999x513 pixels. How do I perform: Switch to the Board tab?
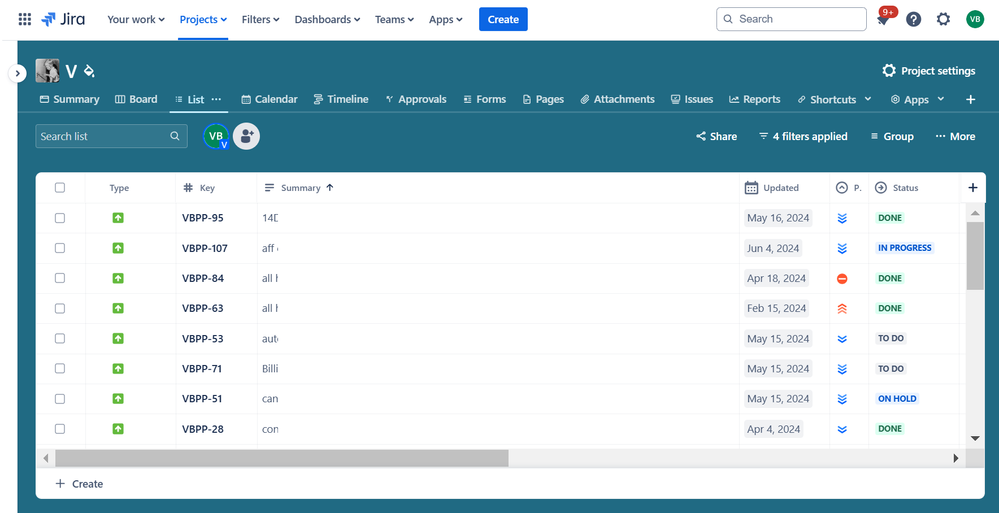pyautogui.click(x=136, y=99)
